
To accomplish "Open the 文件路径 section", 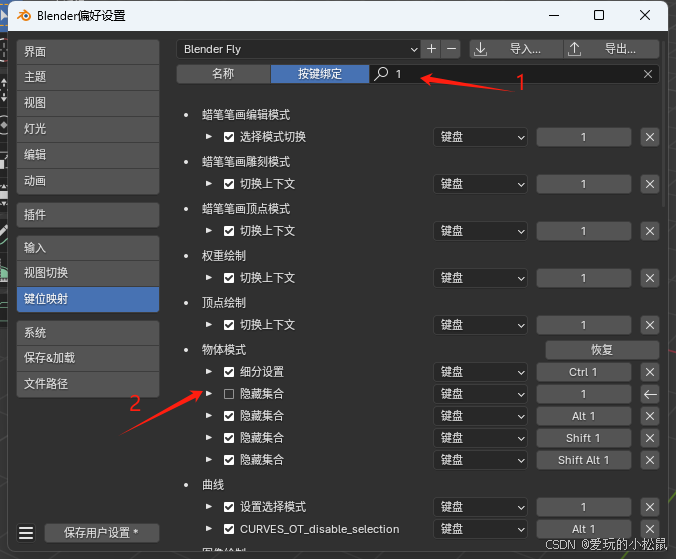I will pyautogui.click(x=88, y=384).
